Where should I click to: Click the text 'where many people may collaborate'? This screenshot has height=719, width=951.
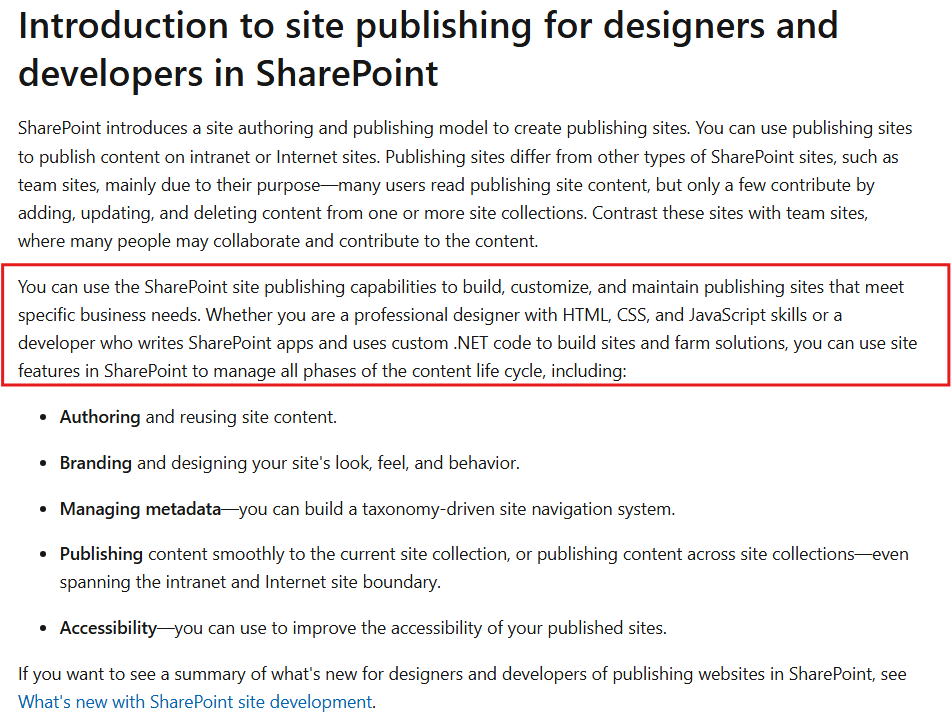coord(160,241)
